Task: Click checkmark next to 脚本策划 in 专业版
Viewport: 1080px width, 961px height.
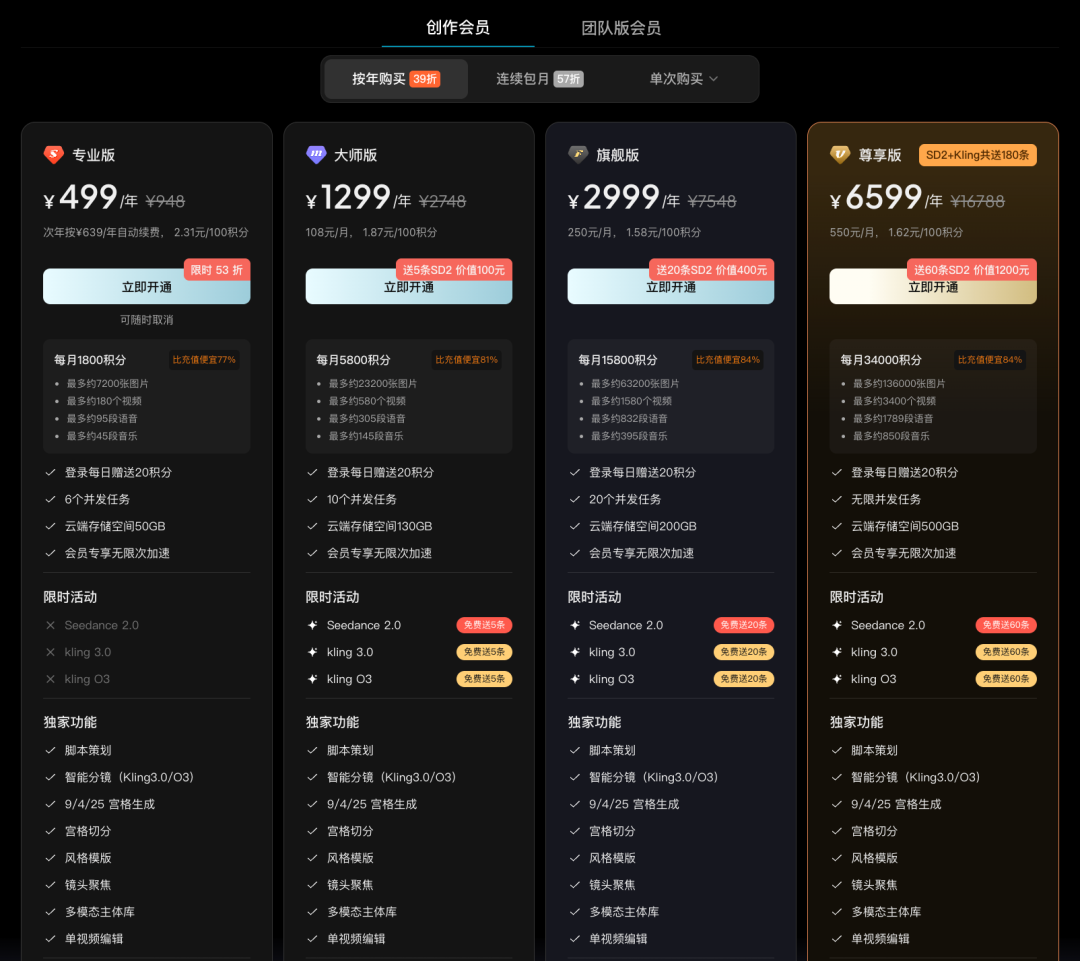Action: click(x=51, y=750)
